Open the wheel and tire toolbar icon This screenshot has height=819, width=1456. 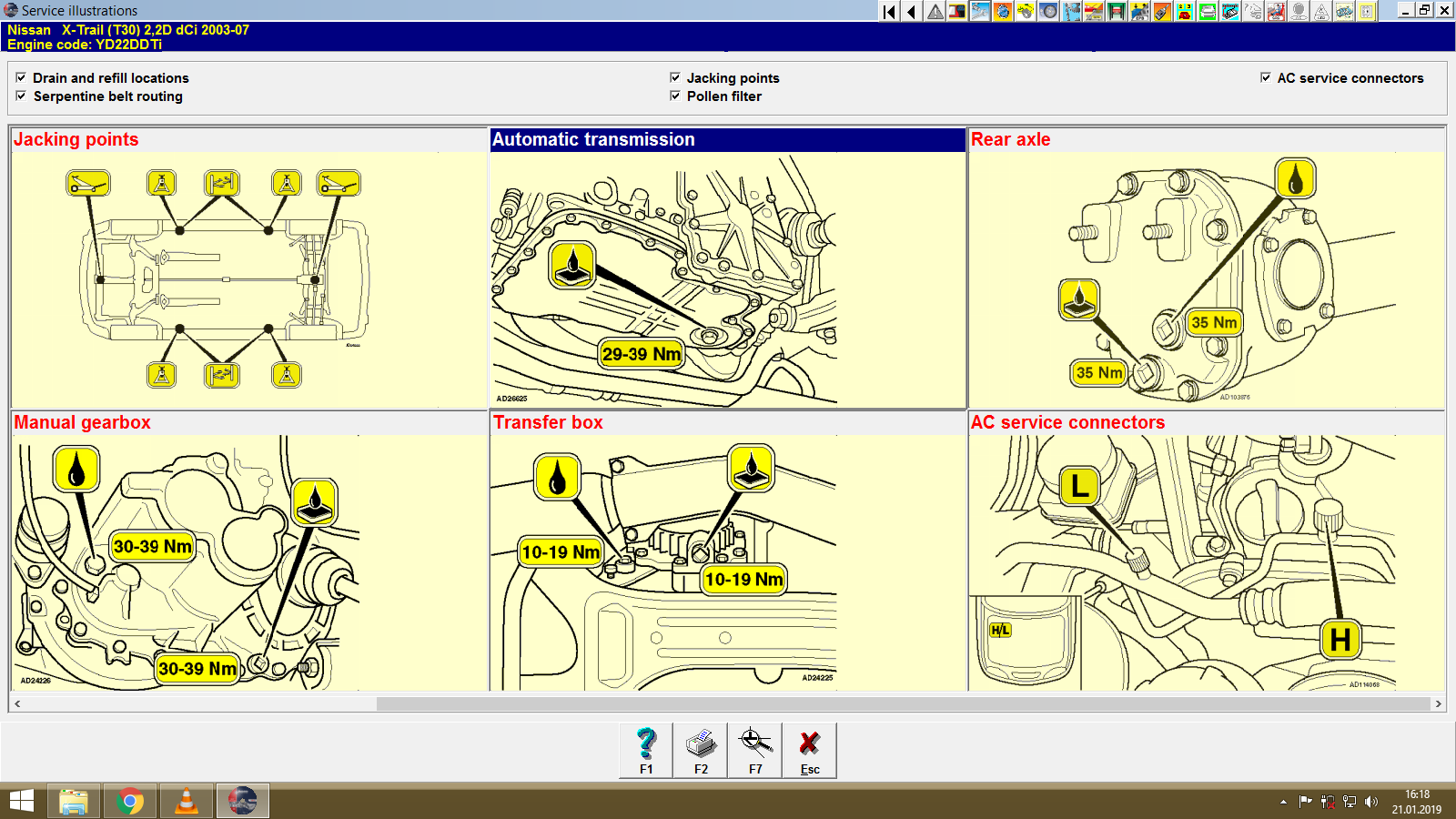pos(1051,12)
